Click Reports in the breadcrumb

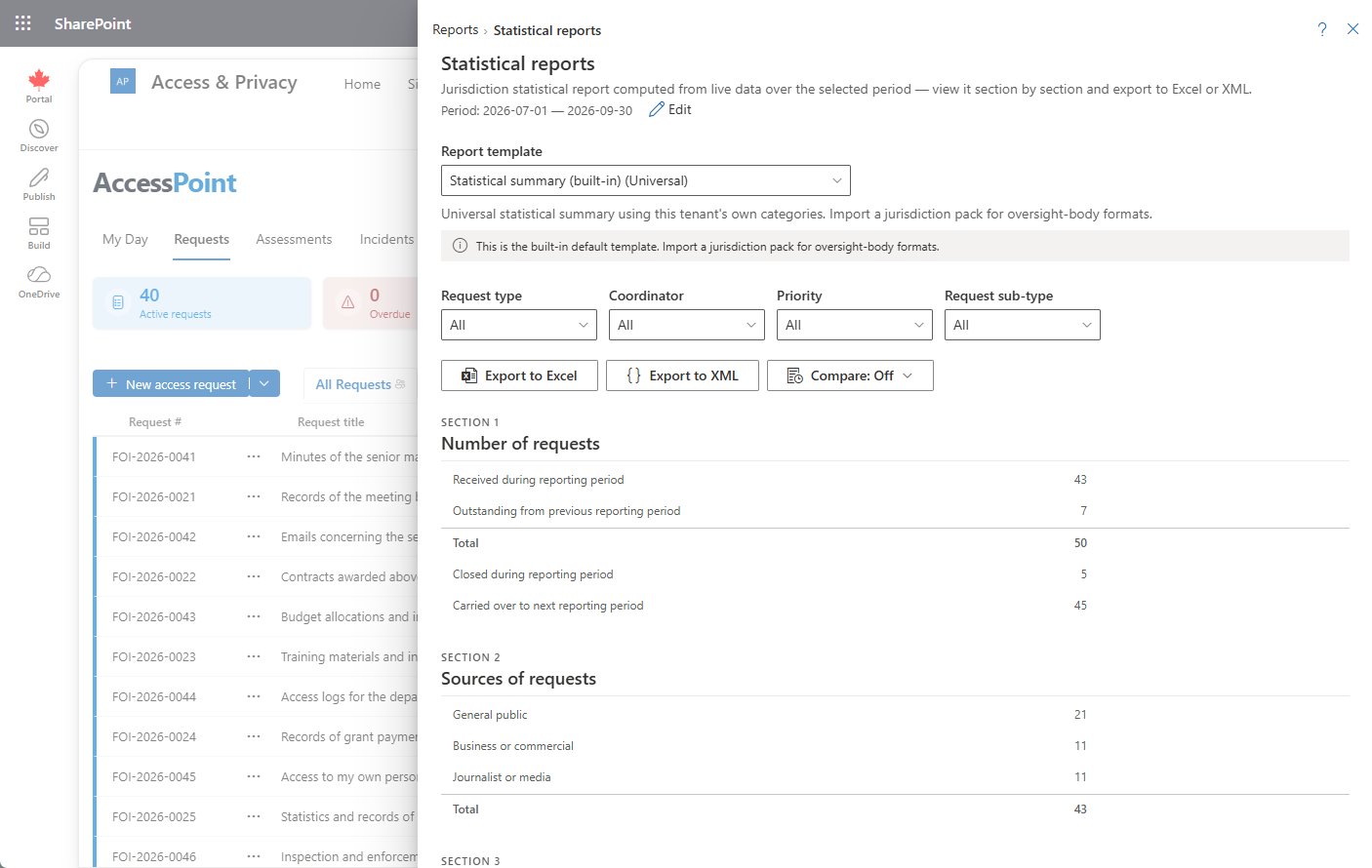[x=456, y=30]
